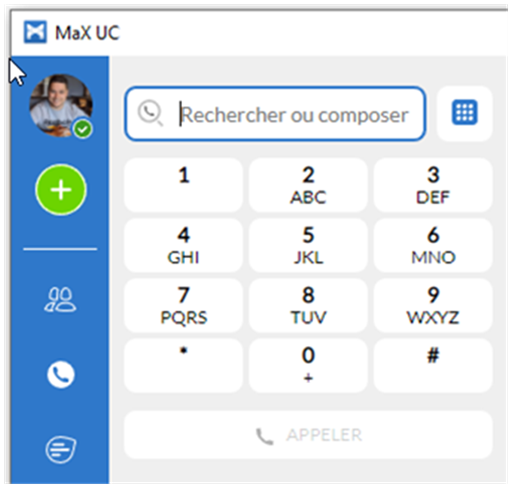The image size is (512, 488).
Task: Click the search clock magnifier icon
Action: (x=150, y=113)
